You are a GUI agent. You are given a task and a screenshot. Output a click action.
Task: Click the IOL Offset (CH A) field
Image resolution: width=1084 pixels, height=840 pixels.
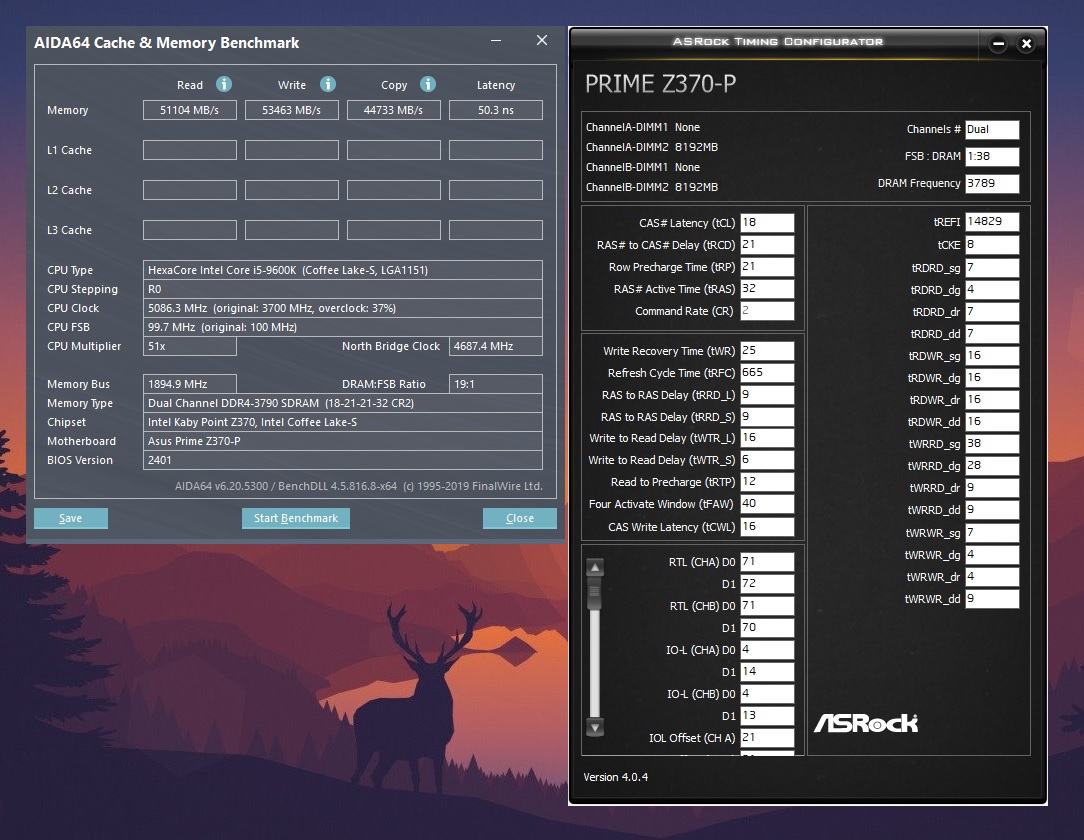pyautogui.click(x=767, y=738)
